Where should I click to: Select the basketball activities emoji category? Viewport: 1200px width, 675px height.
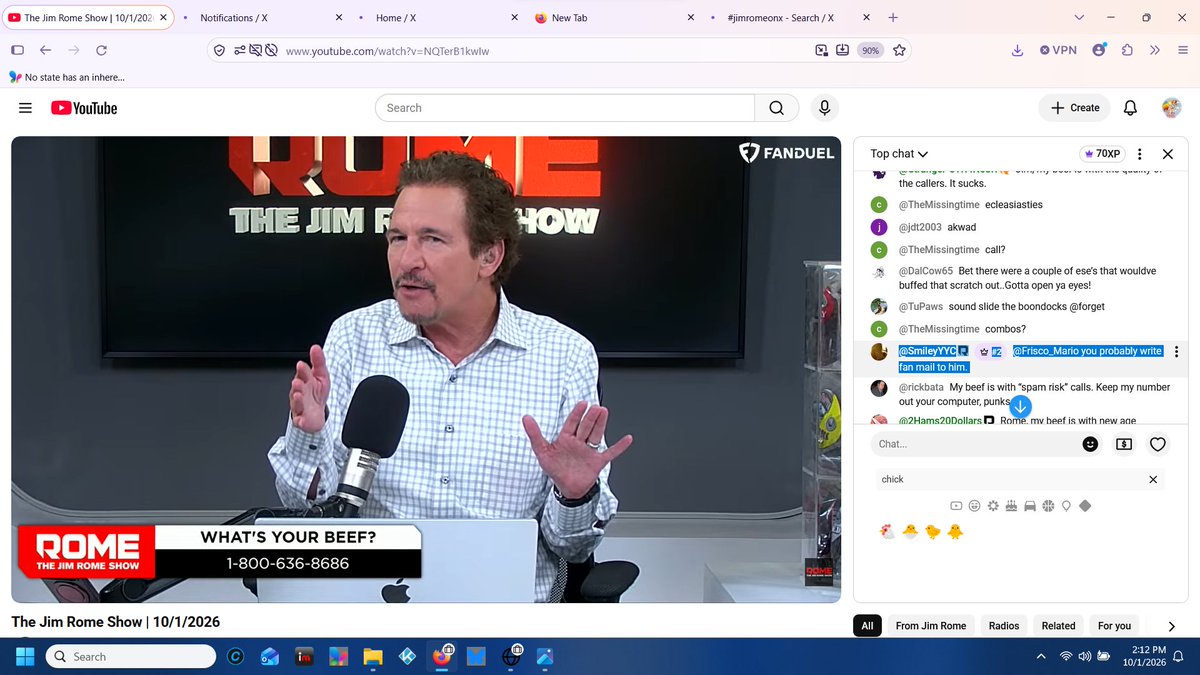coord(1048,506)
